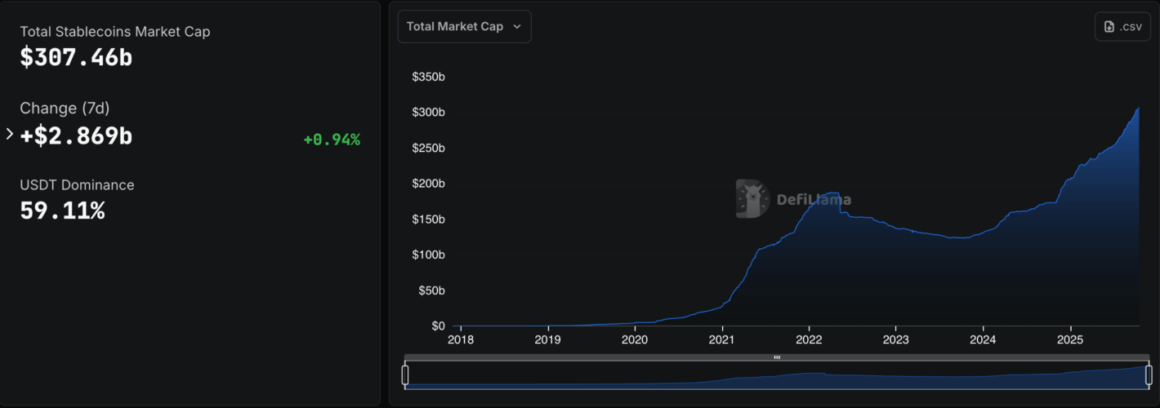The image size is (1160, 408).
Task: Click the Total Stablecoins Market Cap label
Action: point(115,32)
